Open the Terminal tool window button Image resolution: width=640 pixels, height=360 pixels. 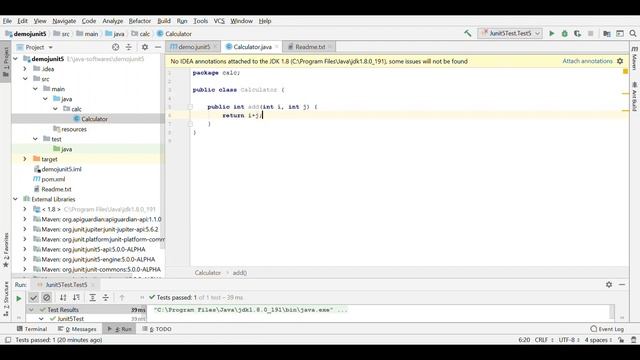pos(32,329)
